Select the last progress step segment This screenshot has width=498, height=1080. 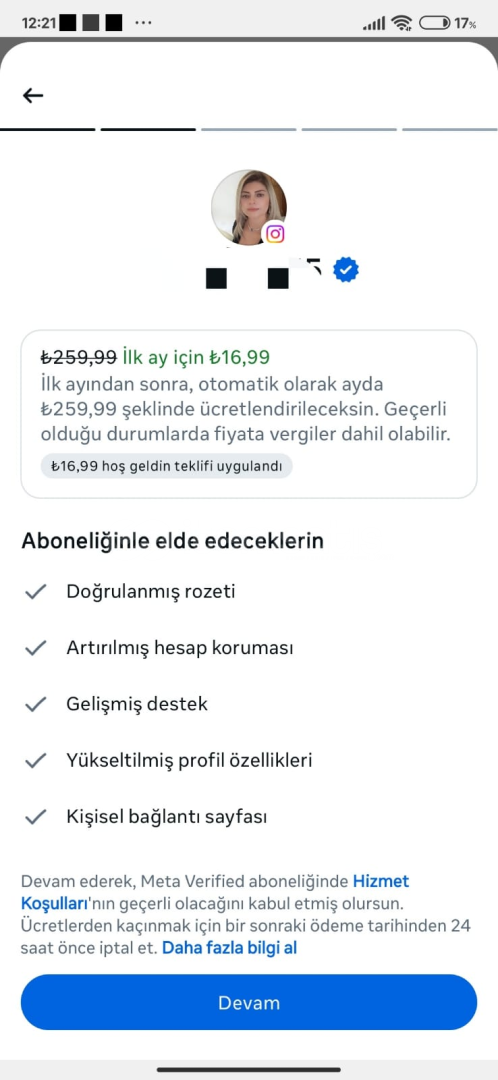pyautogui.click(x=450, y=129)
